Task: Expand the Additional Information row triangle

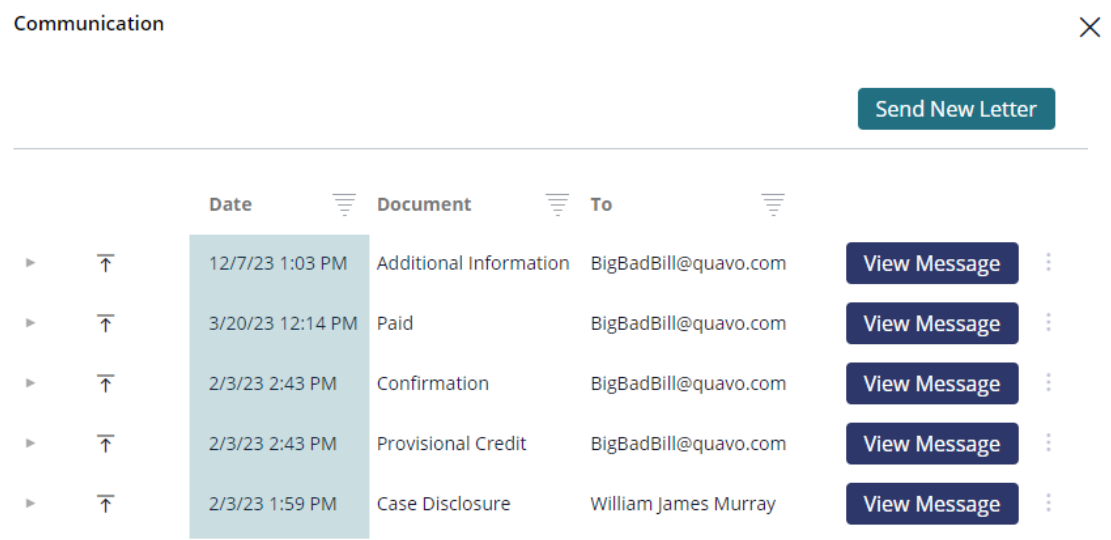Action: click(30, 262)
